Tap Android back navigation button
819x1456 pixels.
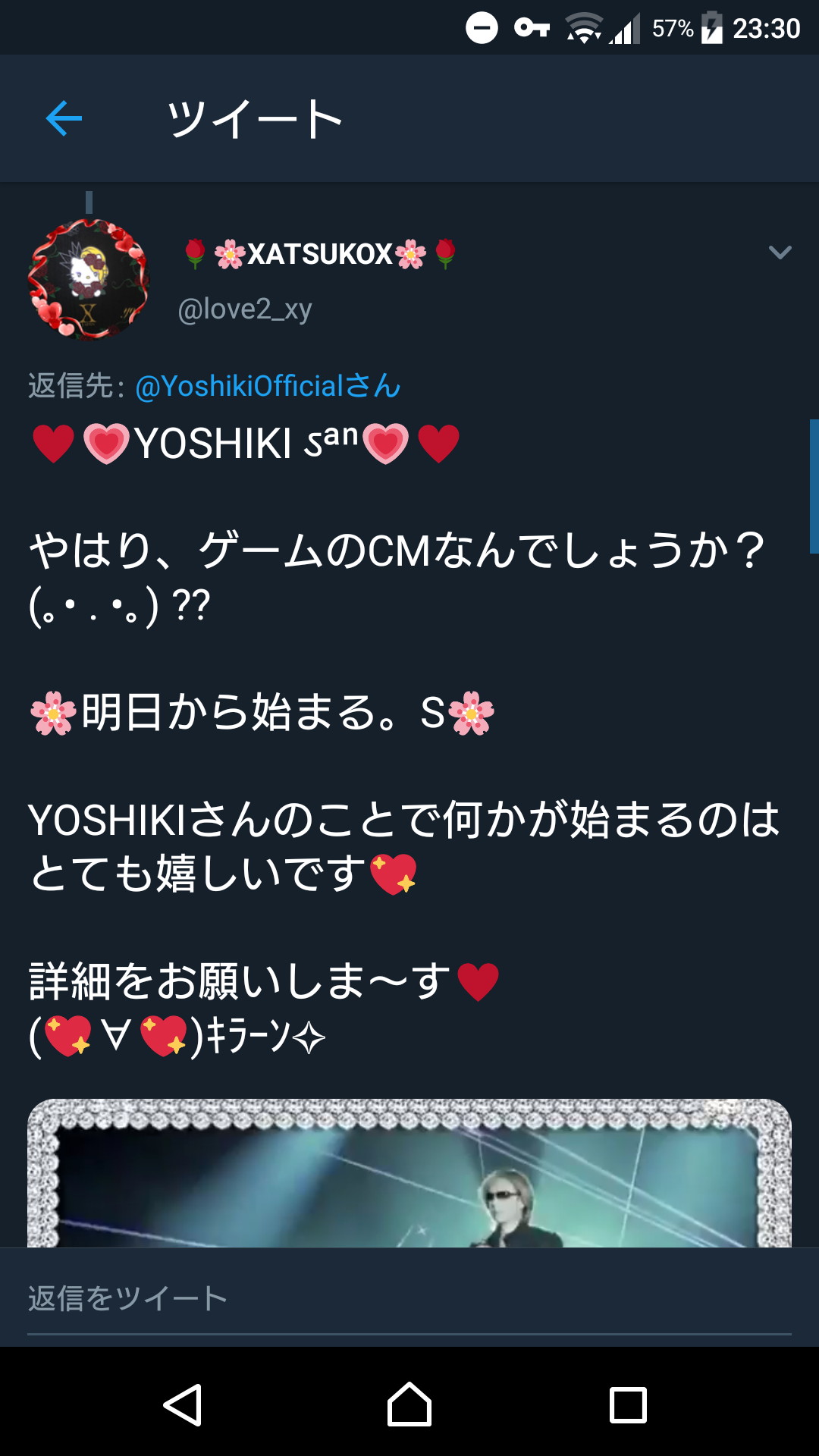[x=183, y=1405]
